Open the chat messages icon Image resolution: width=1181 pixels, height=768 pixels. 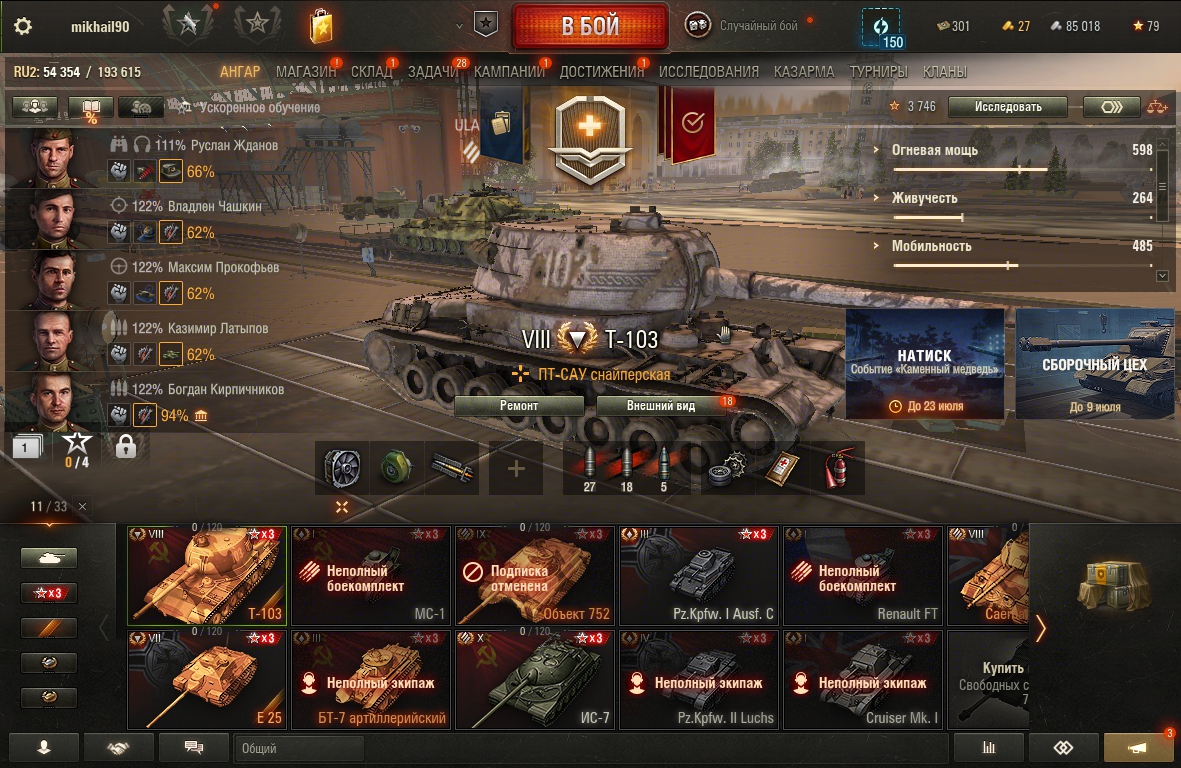tap(194, 748)
